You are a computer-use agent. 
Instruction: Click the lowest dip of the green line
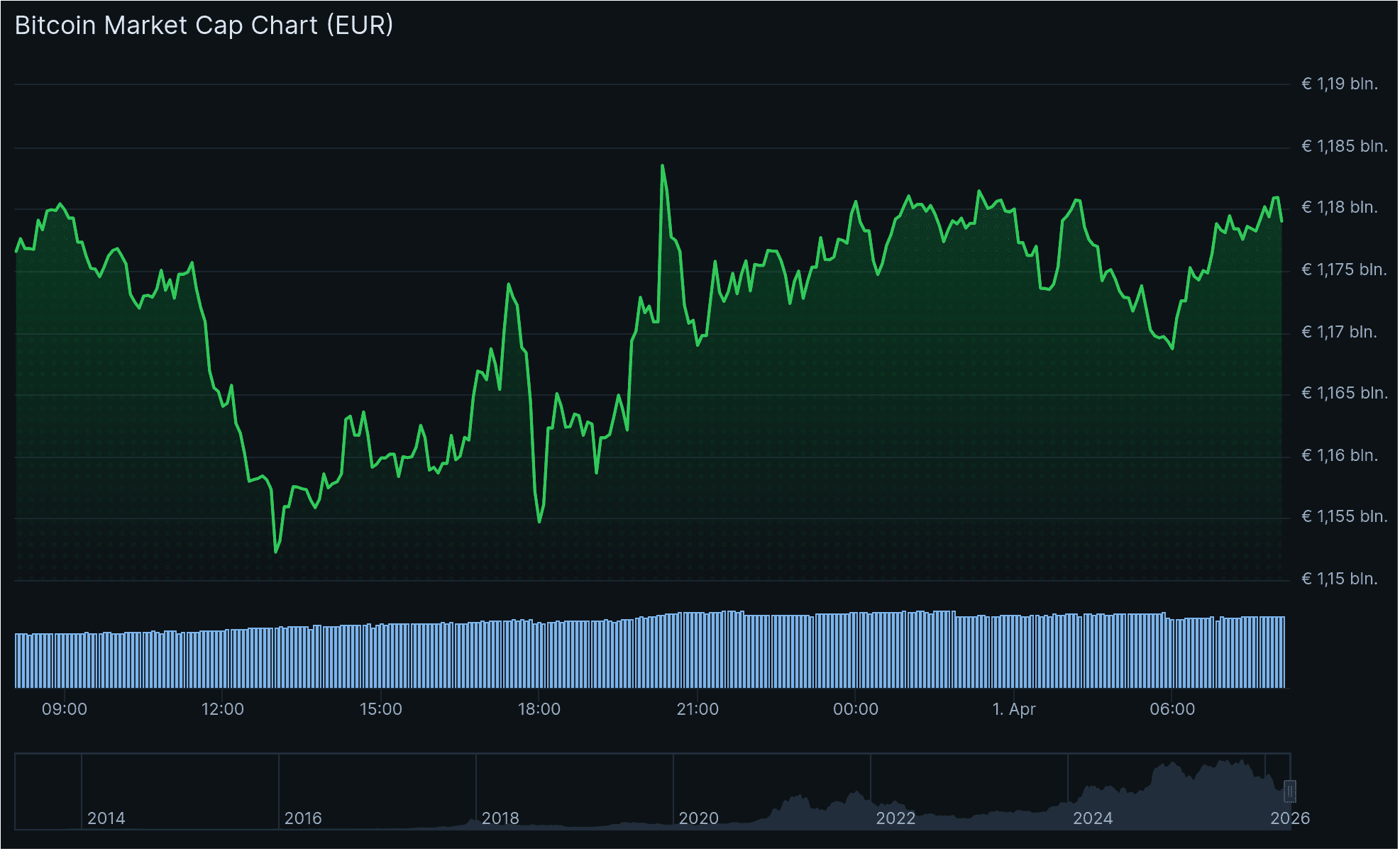(277, 551)
